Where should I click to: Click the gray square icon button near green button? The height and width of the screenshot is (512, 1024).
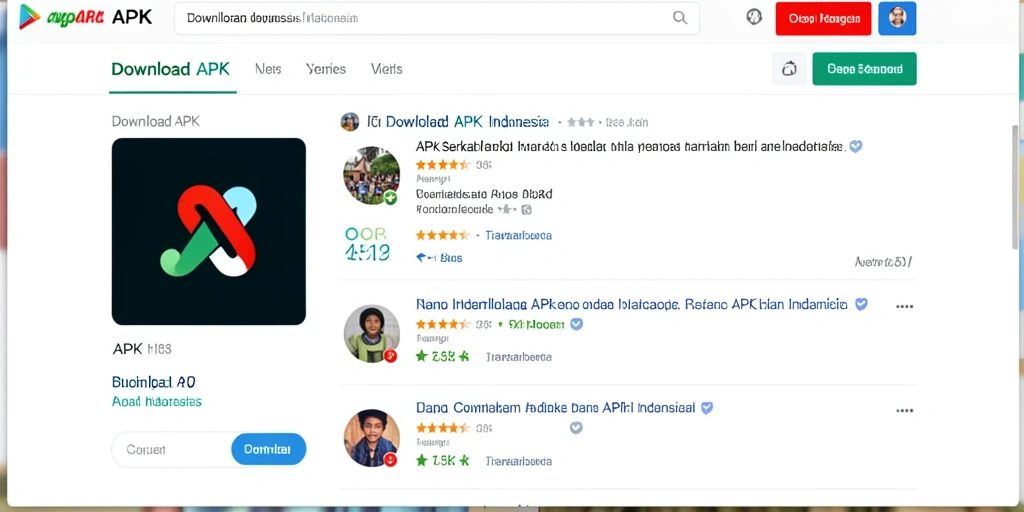pyautogui.click(x=789, y=69)
